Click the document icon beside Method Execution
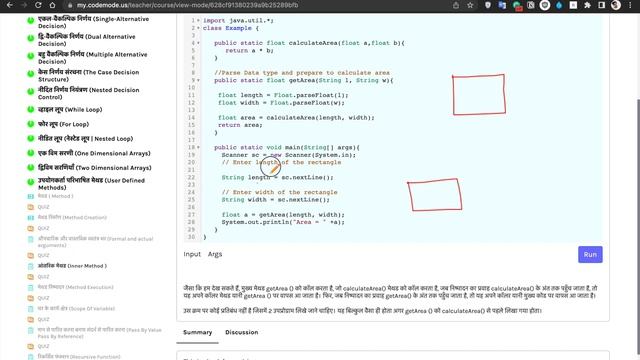This screenshot has height=360, width=640. click(31, 287)
